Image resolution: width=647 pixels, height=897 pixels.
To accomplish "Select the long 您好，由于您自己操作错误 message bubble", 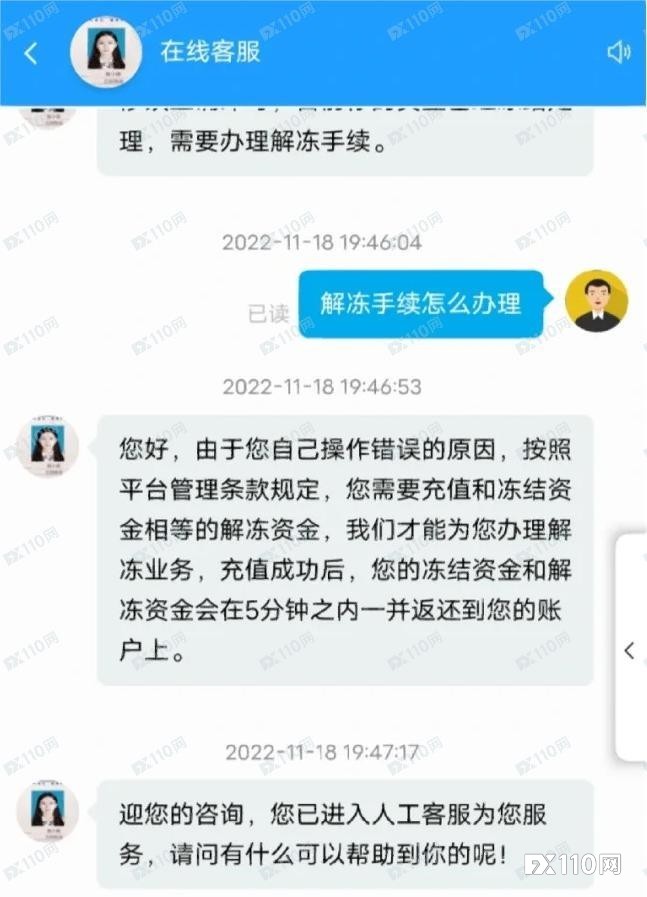I will 345,550.
